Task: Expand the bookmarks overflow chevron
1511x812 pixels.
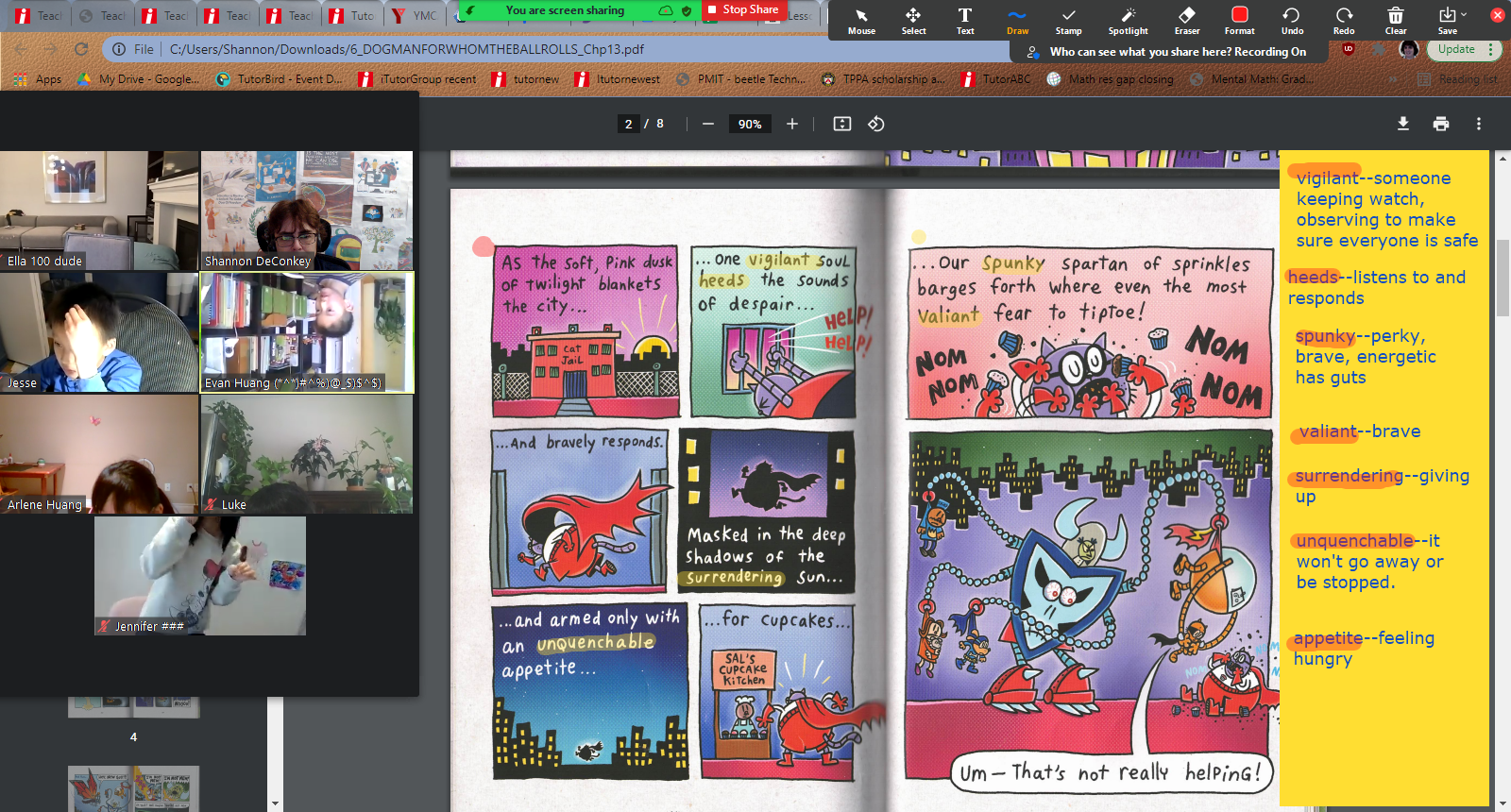Action: point(1394,79)
